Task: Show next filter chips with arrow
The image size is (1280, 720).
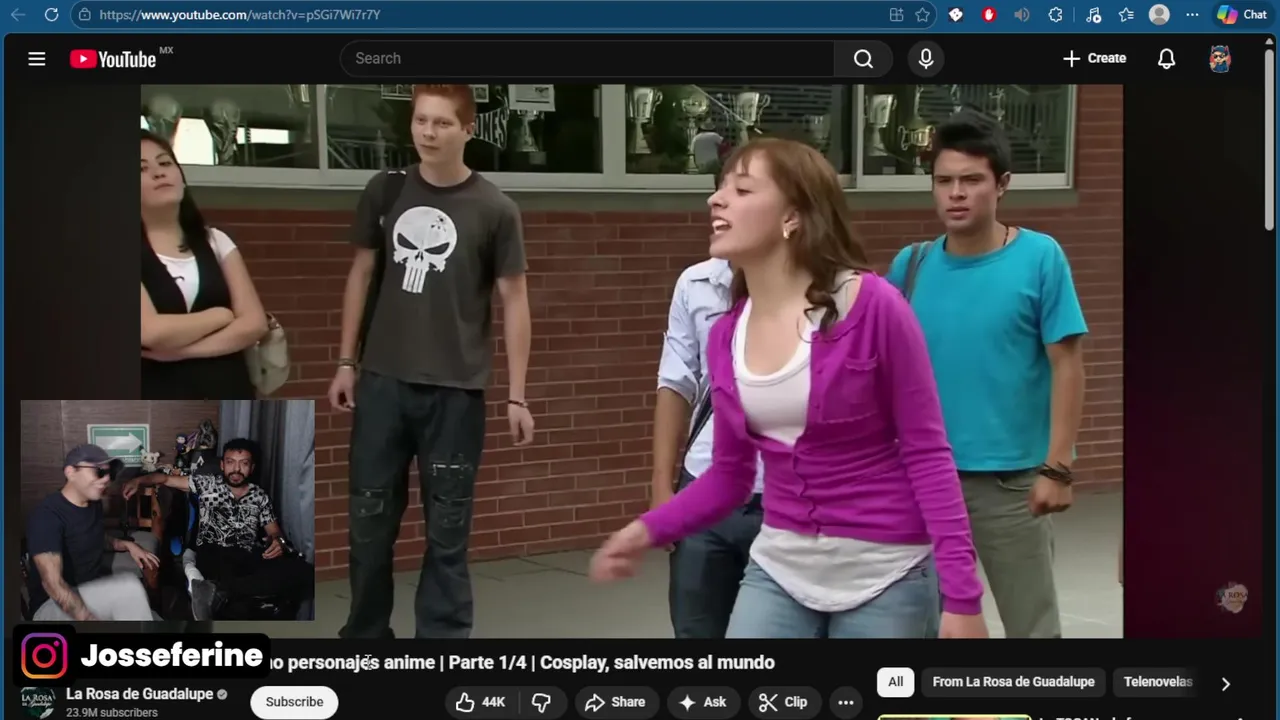Action: click(x=1225, y=683)
